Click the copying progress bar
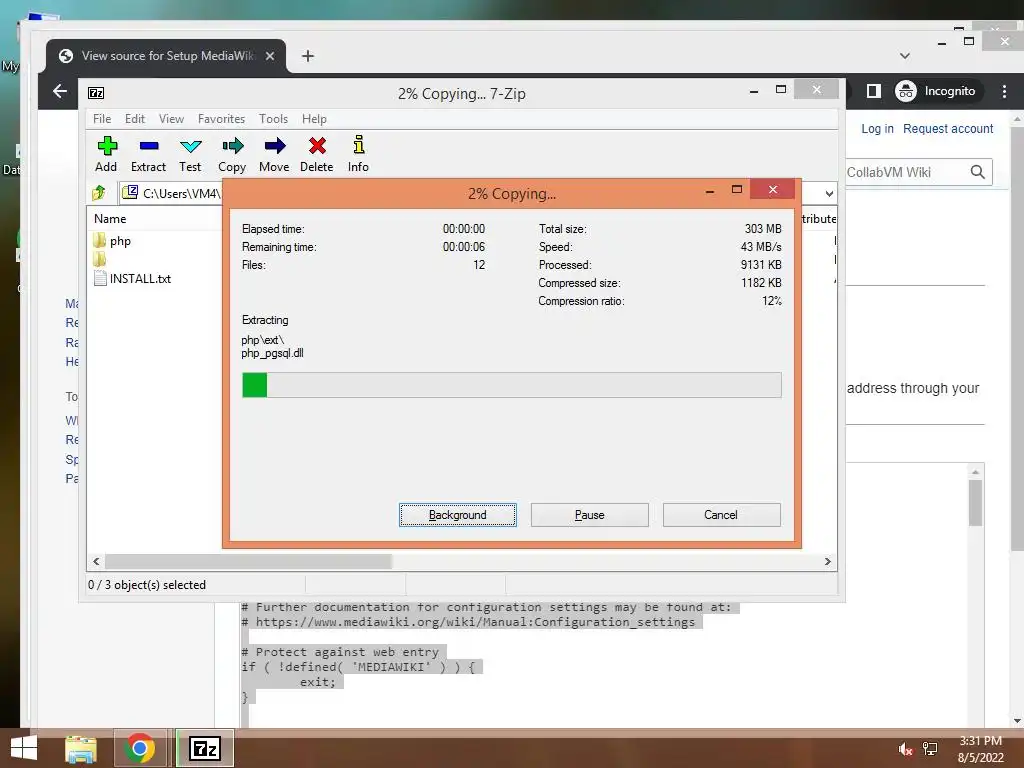 511,385
